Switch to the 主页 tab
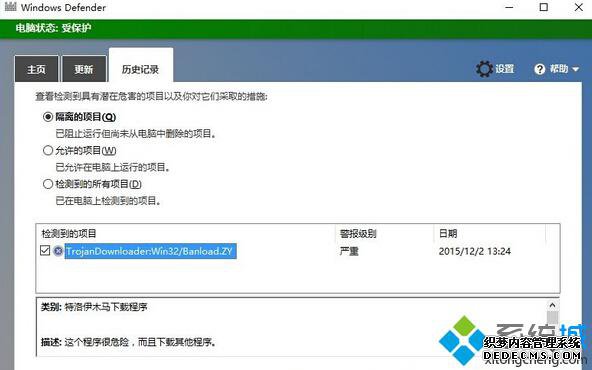The image size is (592, 370). point(37,69)
